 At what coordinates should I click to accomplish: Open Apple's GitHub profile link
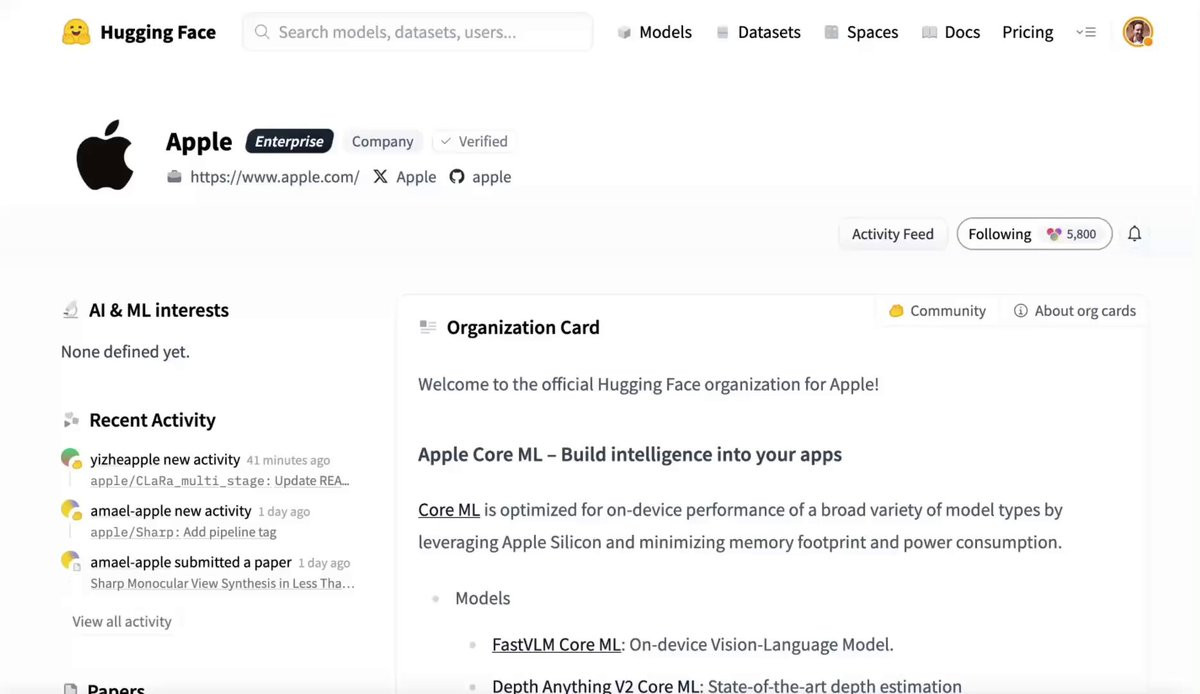[x=480, y=177]
